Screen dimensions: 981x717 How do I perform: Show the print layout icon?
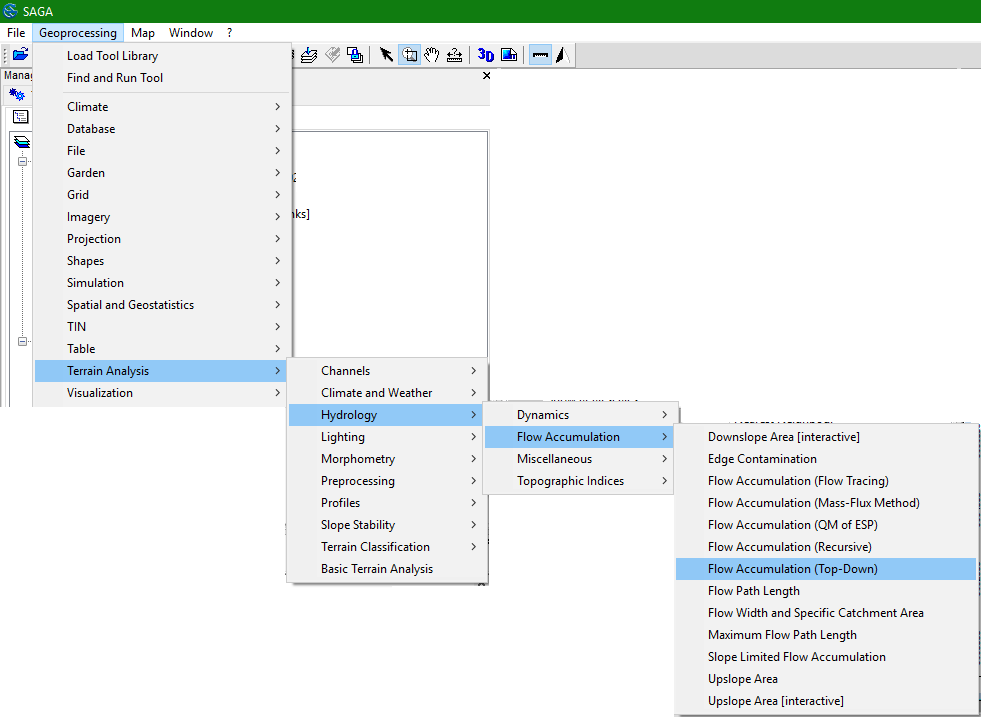pos(509,55)
